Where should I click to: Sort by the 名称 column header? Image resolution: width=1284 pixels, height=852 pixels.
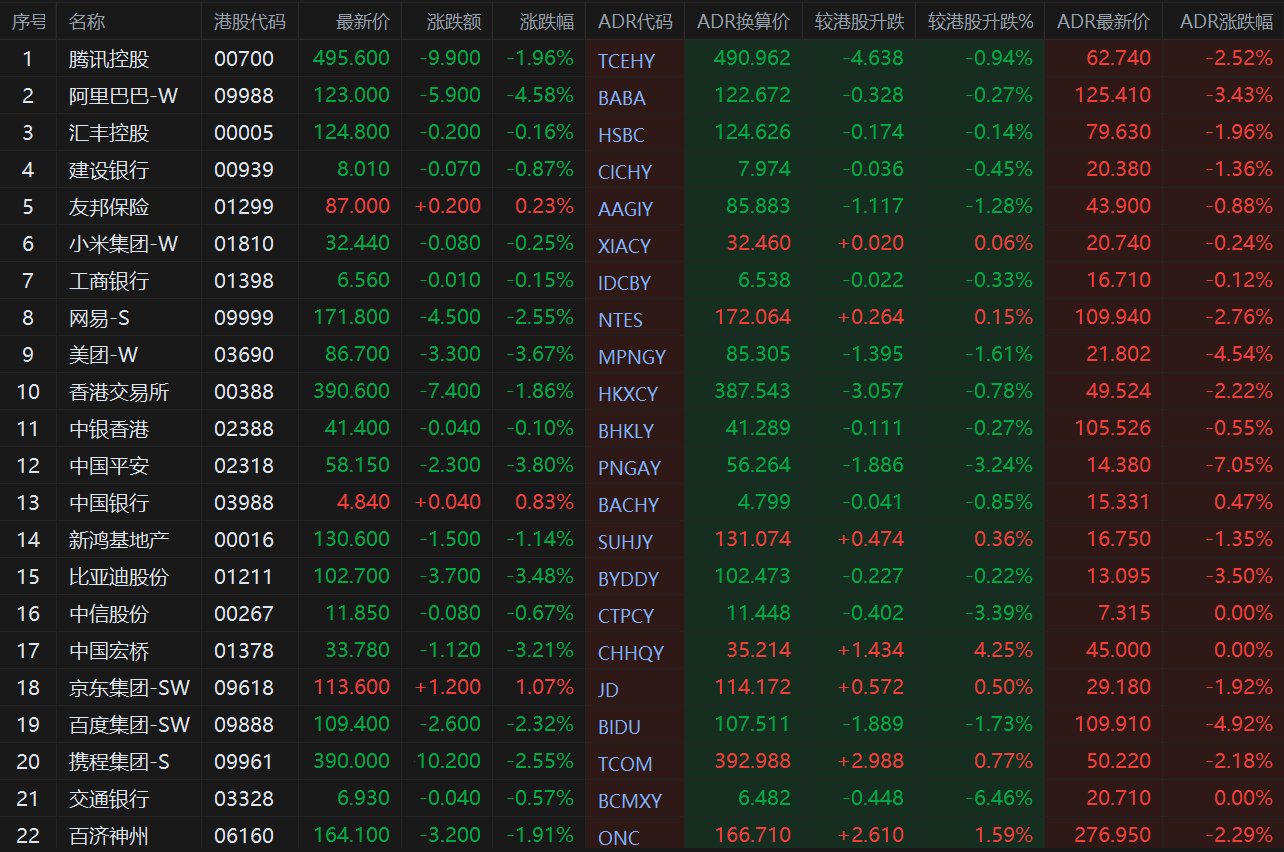(x=87, y=21)
